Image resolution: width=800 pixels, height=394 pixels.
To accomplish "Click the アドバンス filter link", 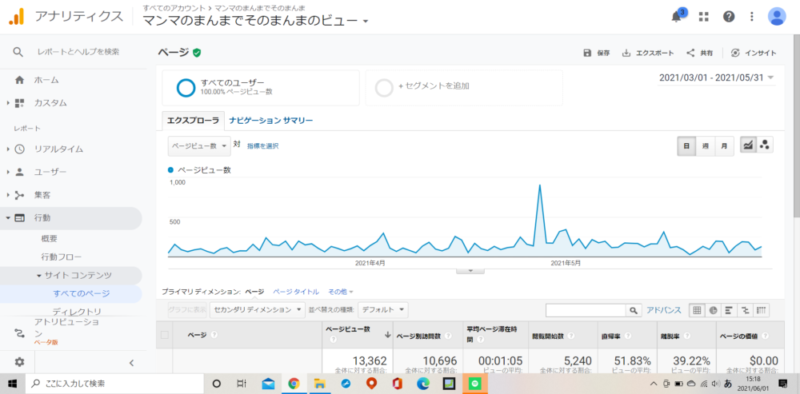I will coord(663,310).
